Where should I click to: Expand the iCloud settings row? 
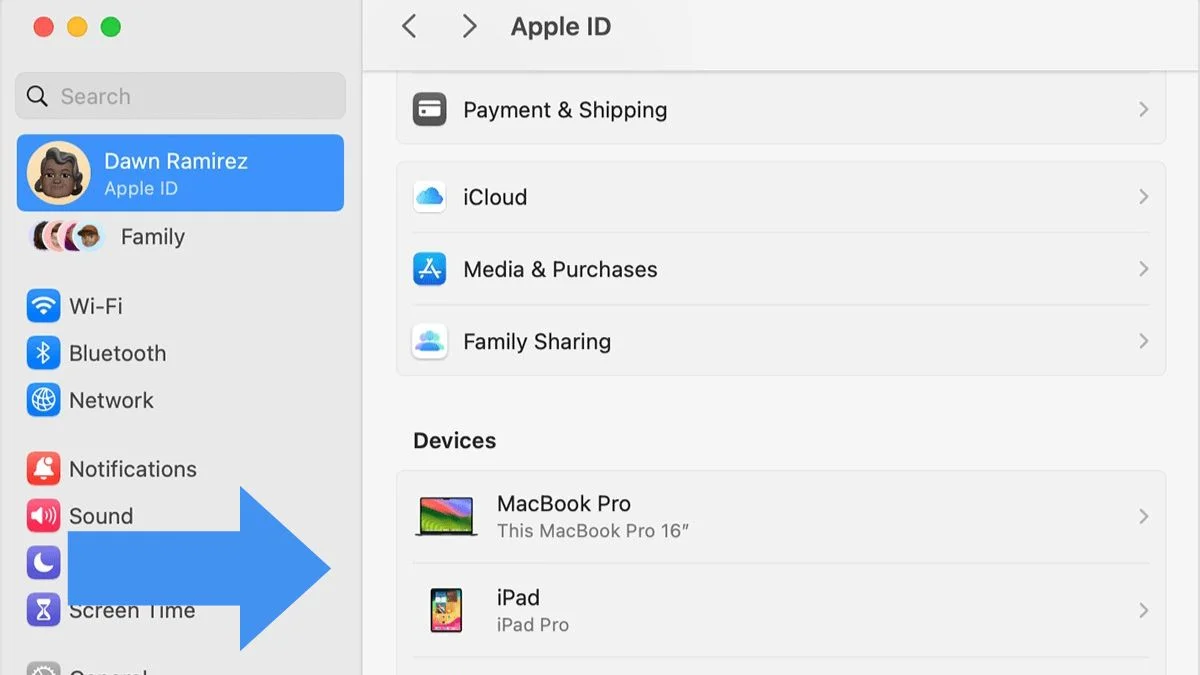[780, 197]
